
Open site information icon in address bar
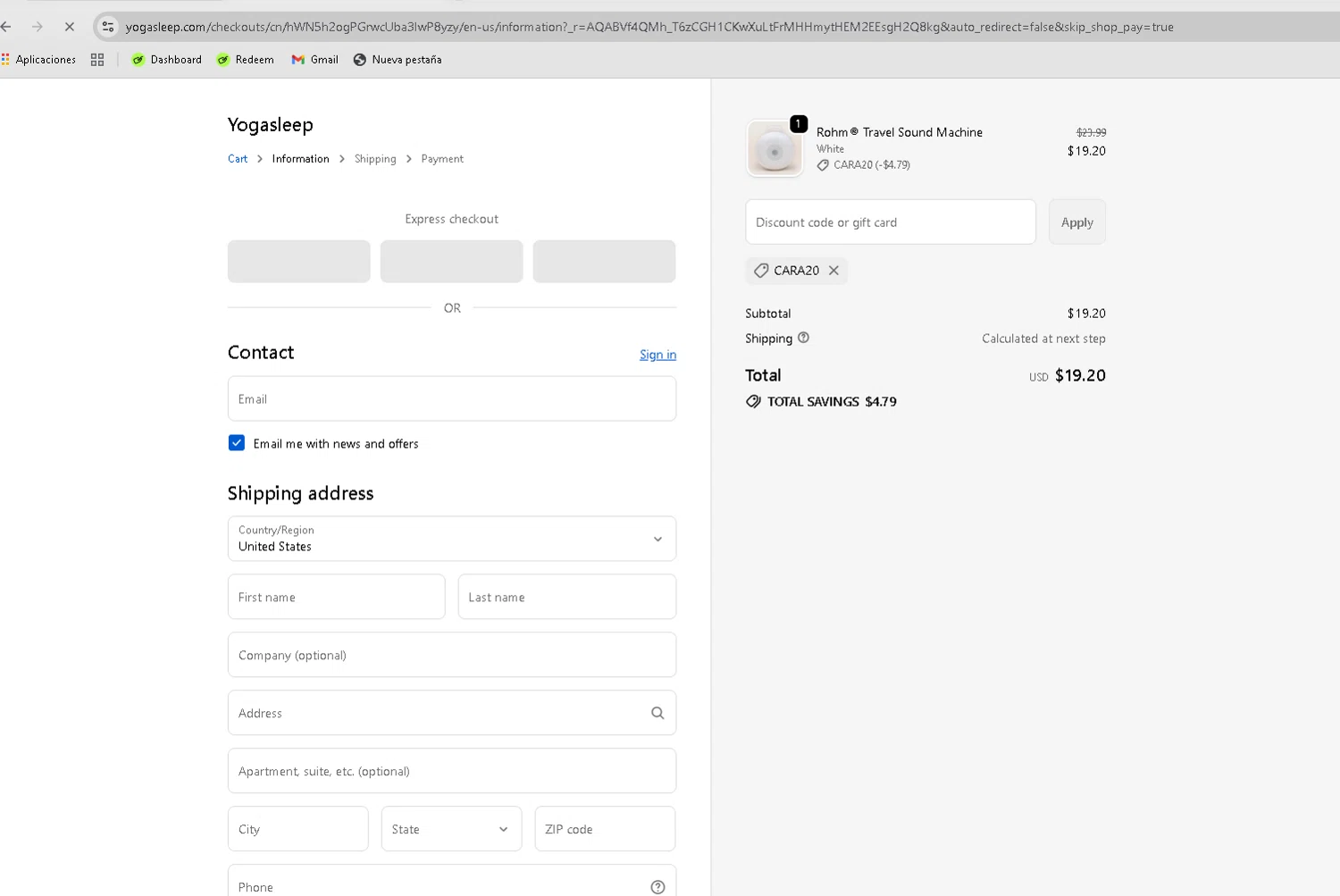click(x=108, y=27)
